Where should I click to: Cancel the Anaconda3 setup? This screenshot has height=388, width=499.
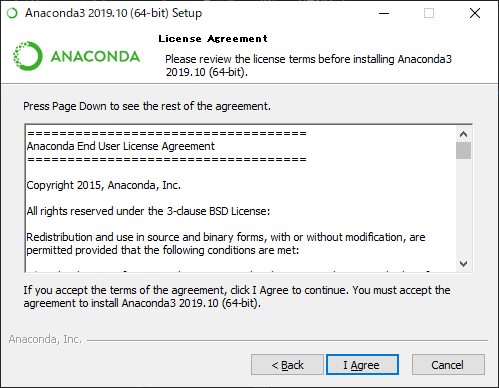448,365
